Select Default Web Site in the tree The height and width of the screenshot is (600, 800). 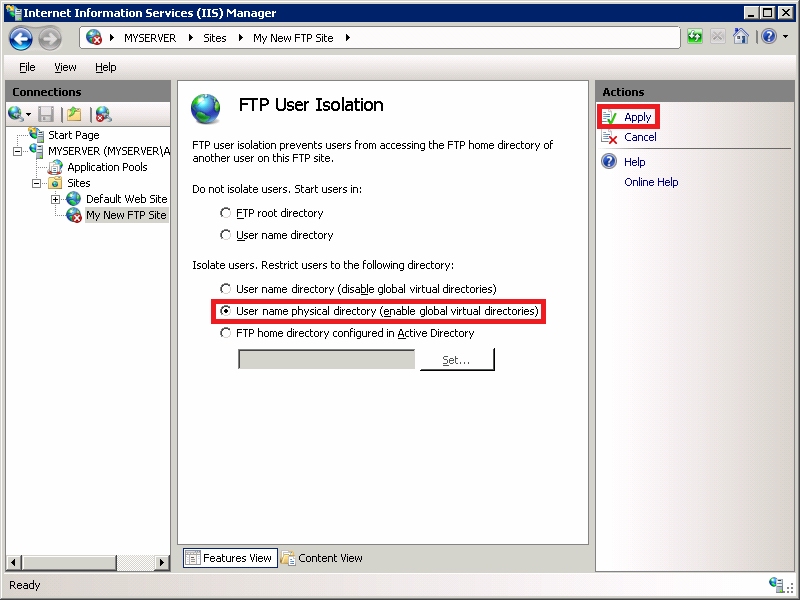pyautogui.click(x=127, y=199)
